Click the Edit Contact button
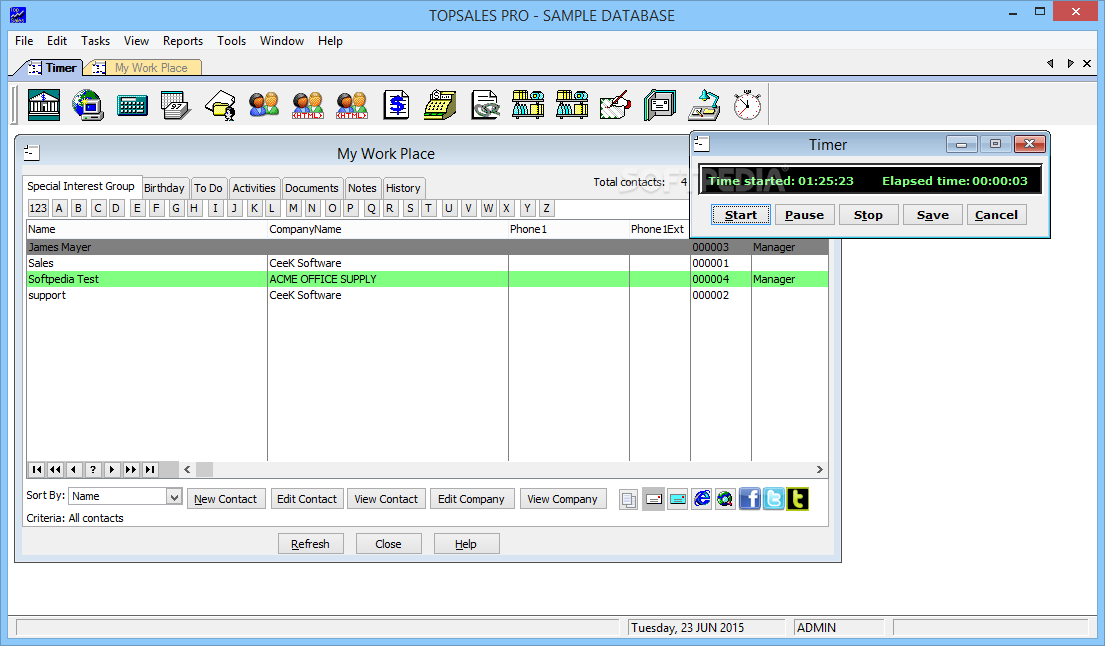Screen dimensions: 1105x646 coord(307,499)
